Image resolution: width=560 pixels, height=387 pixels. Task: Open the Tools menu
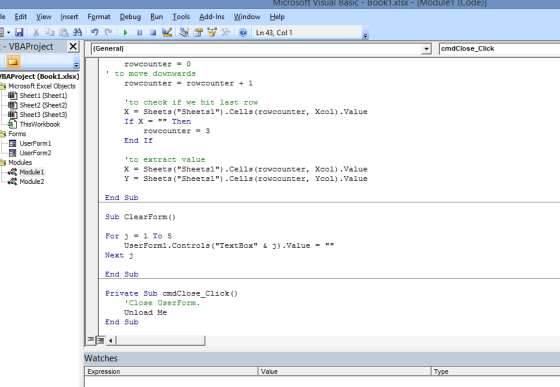tap(181, 17)
